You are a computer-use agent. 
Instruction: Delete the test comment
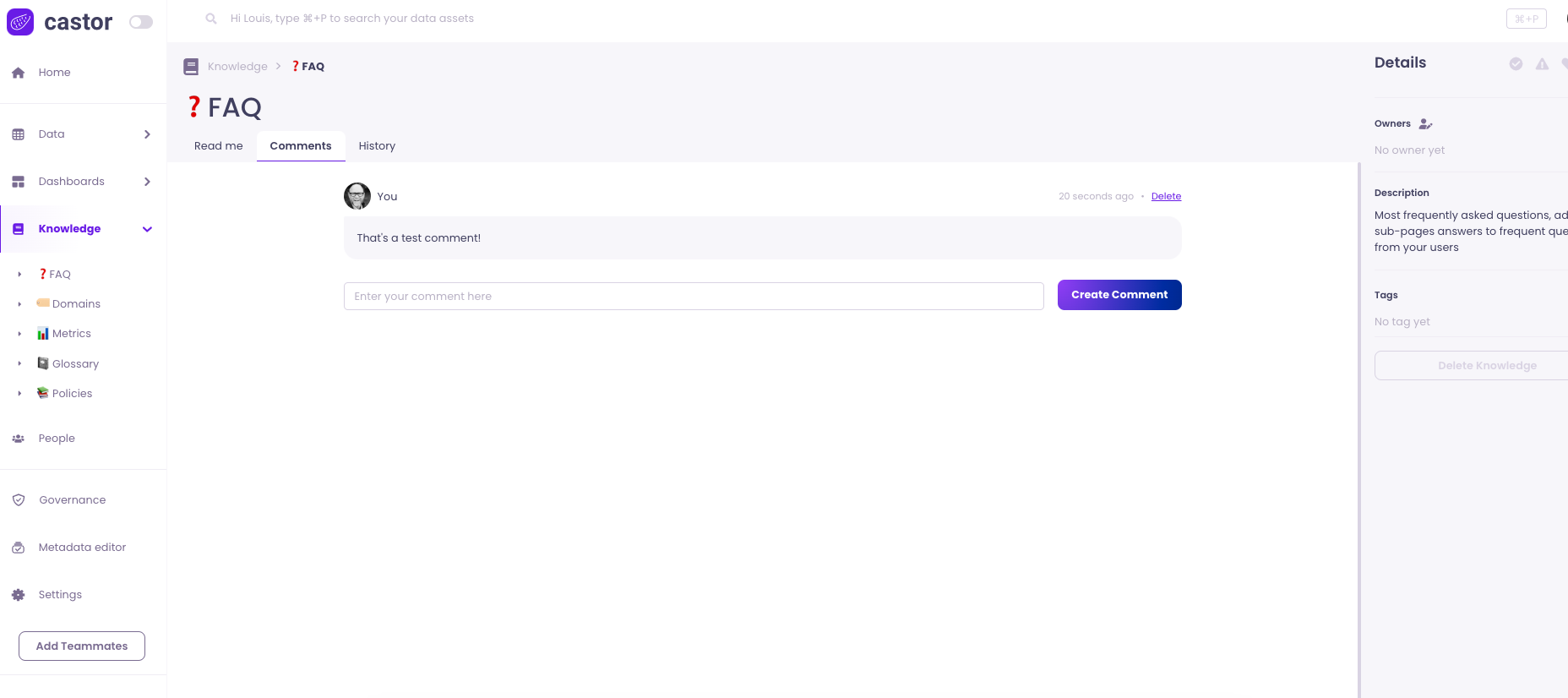pos(1166,196)
